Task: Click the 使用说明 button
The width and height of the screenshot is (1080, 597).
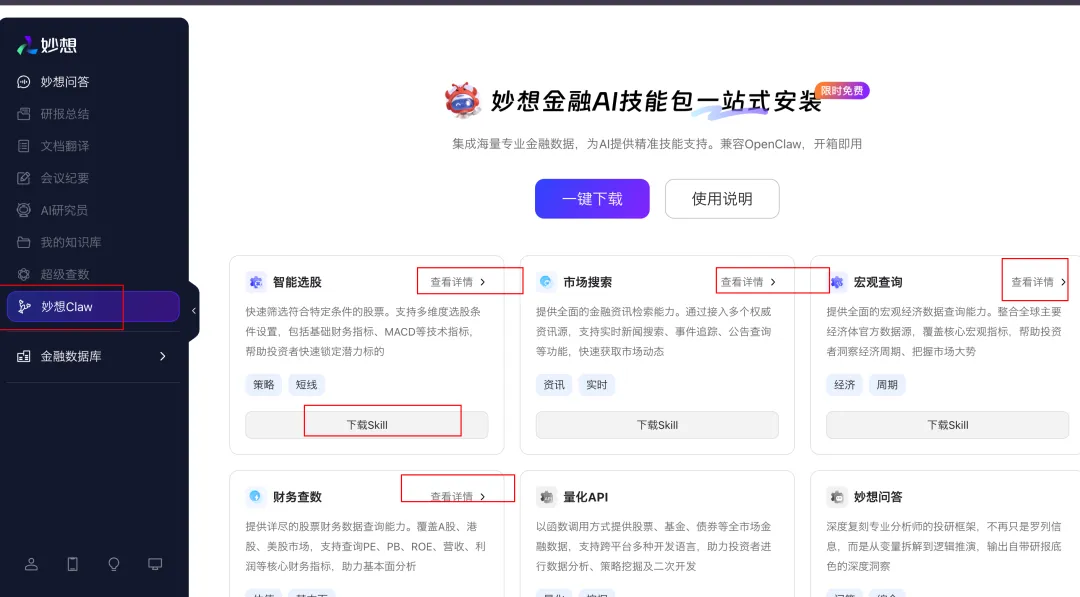Action: point(722,199)
